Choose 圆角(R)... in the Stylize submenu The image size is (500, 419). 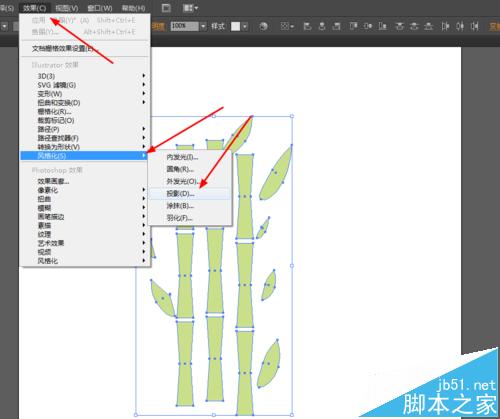[190, 169]
